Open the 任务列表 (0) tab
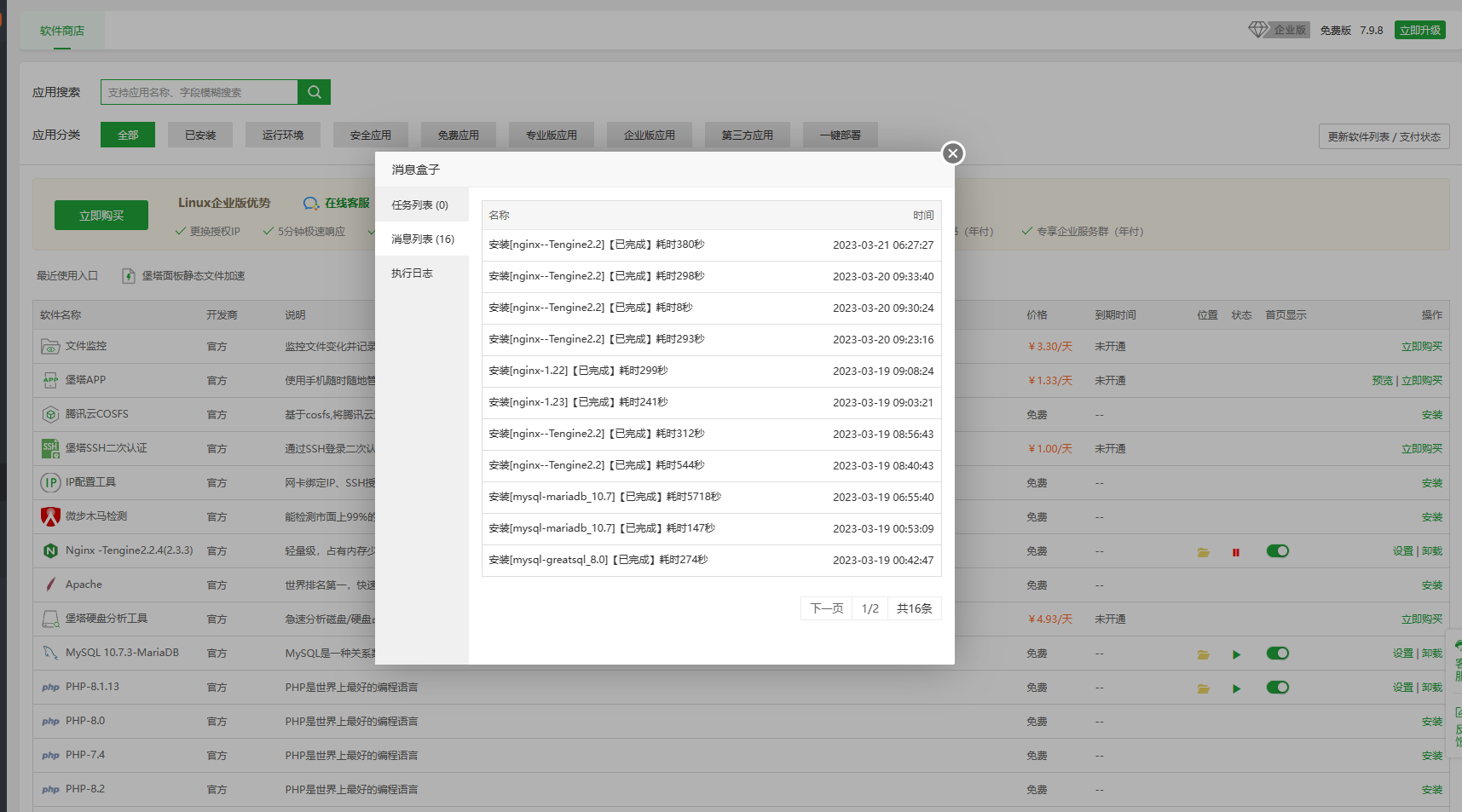1462x812 pixels. coord(422,204)
